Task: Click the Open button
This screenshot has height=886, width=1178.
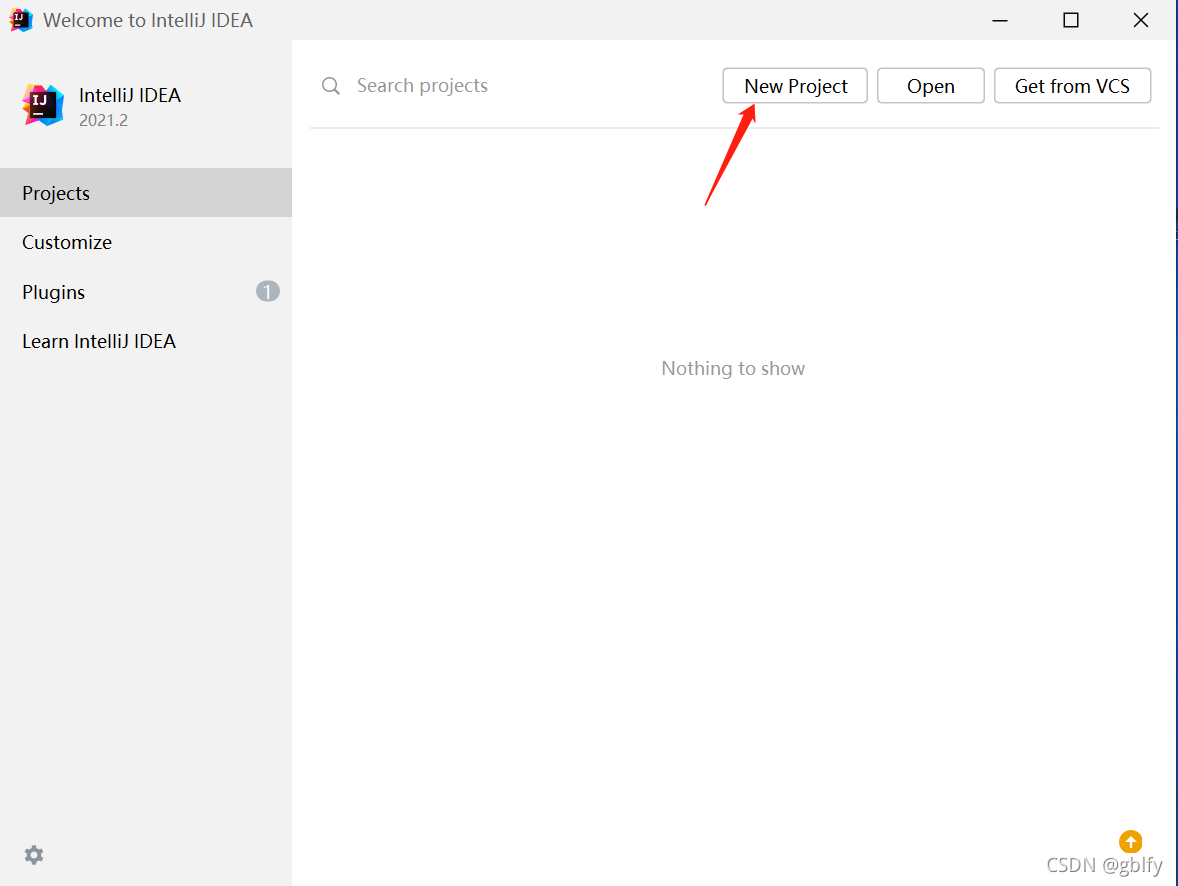Action: pyautogui.click(x=930, y=86)
